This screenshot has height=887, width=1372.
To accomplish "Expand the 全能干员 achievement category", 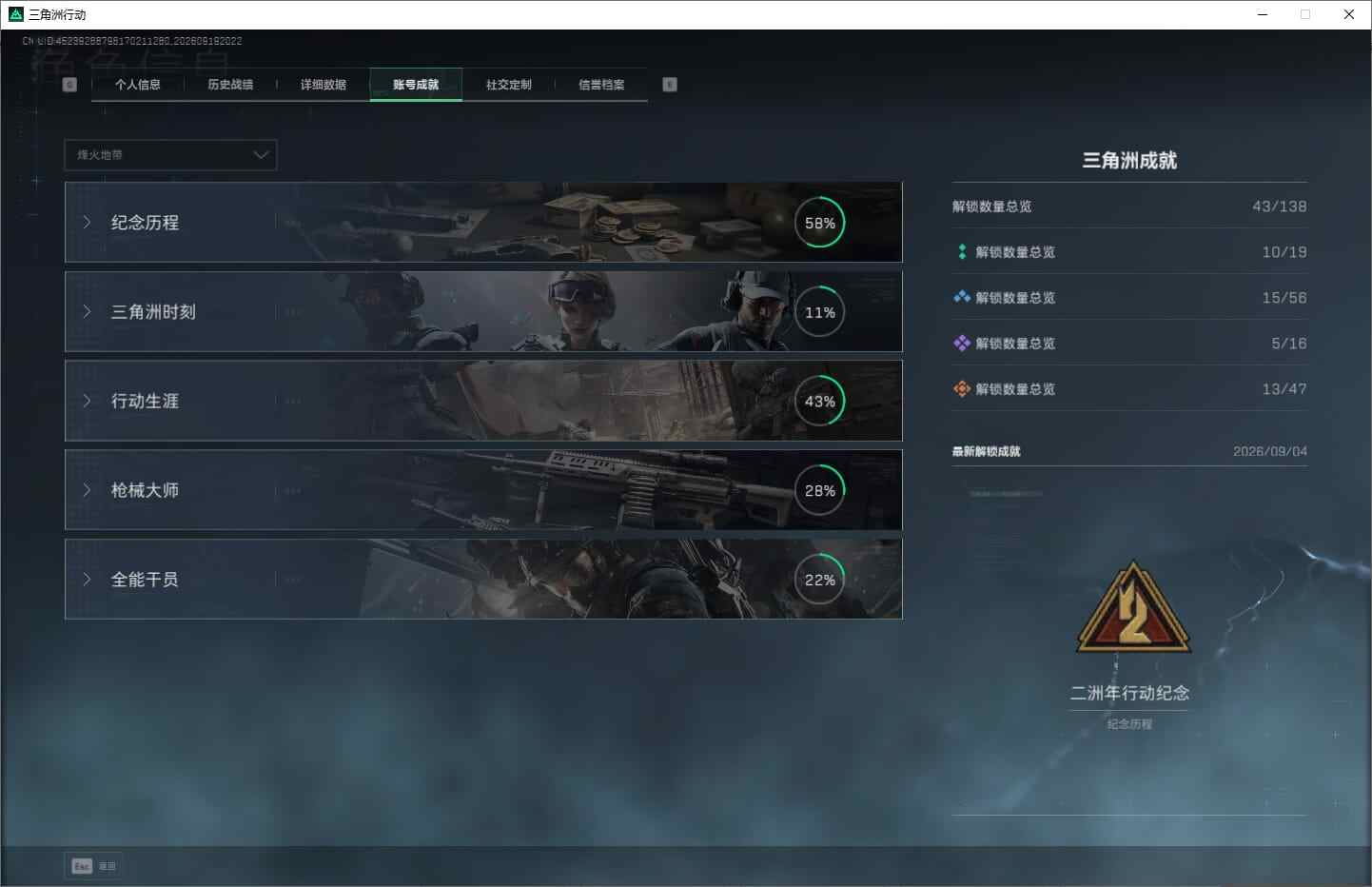I will click(483, 580).
